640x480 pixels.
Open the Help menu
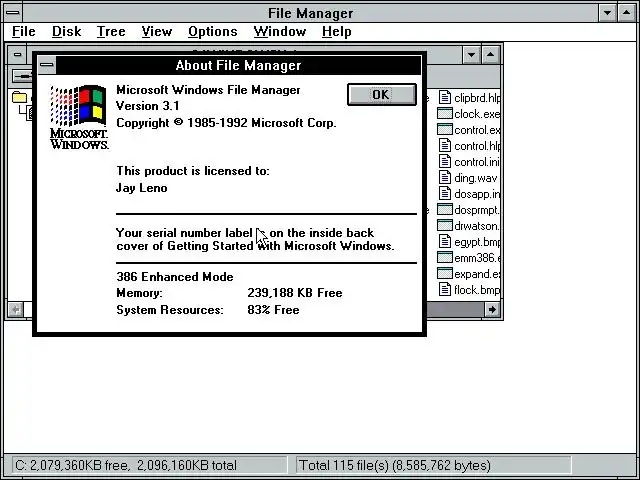click(336, 31)
